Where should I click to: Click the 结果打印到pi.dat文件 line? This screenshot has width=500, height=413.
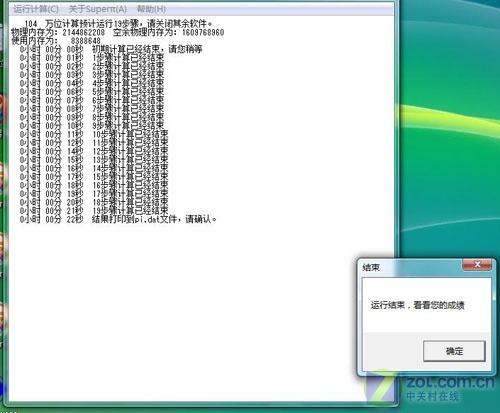point(118,219)
